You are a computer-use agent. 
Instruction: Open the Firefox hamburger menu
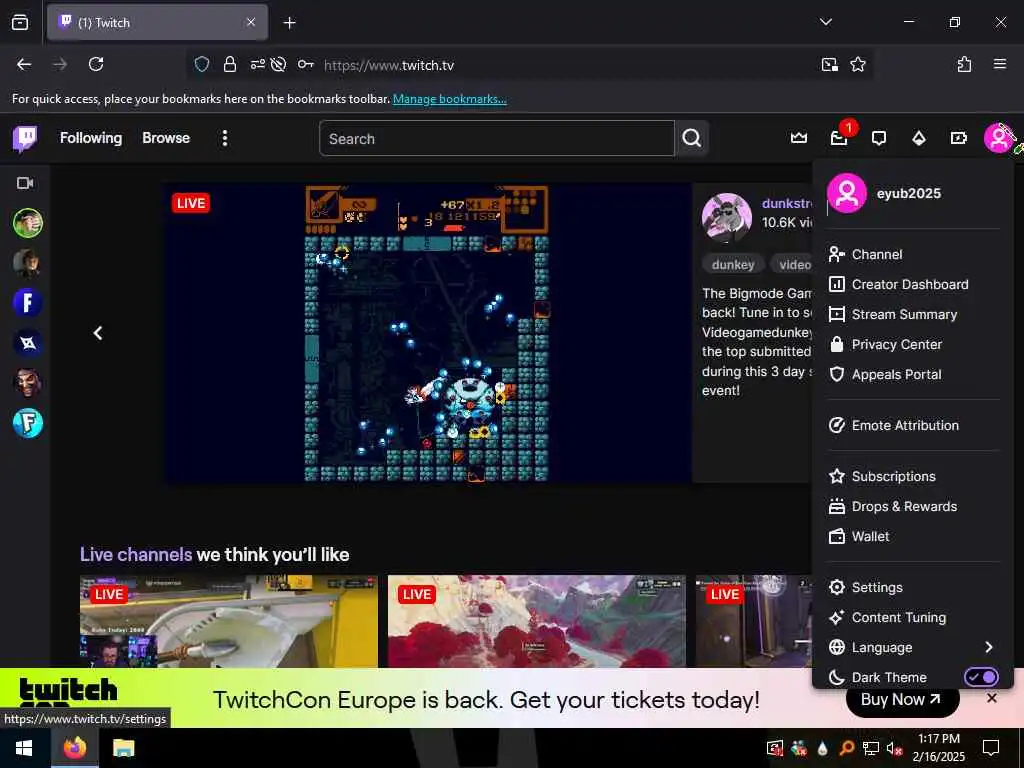click(x=1000, y=64)
